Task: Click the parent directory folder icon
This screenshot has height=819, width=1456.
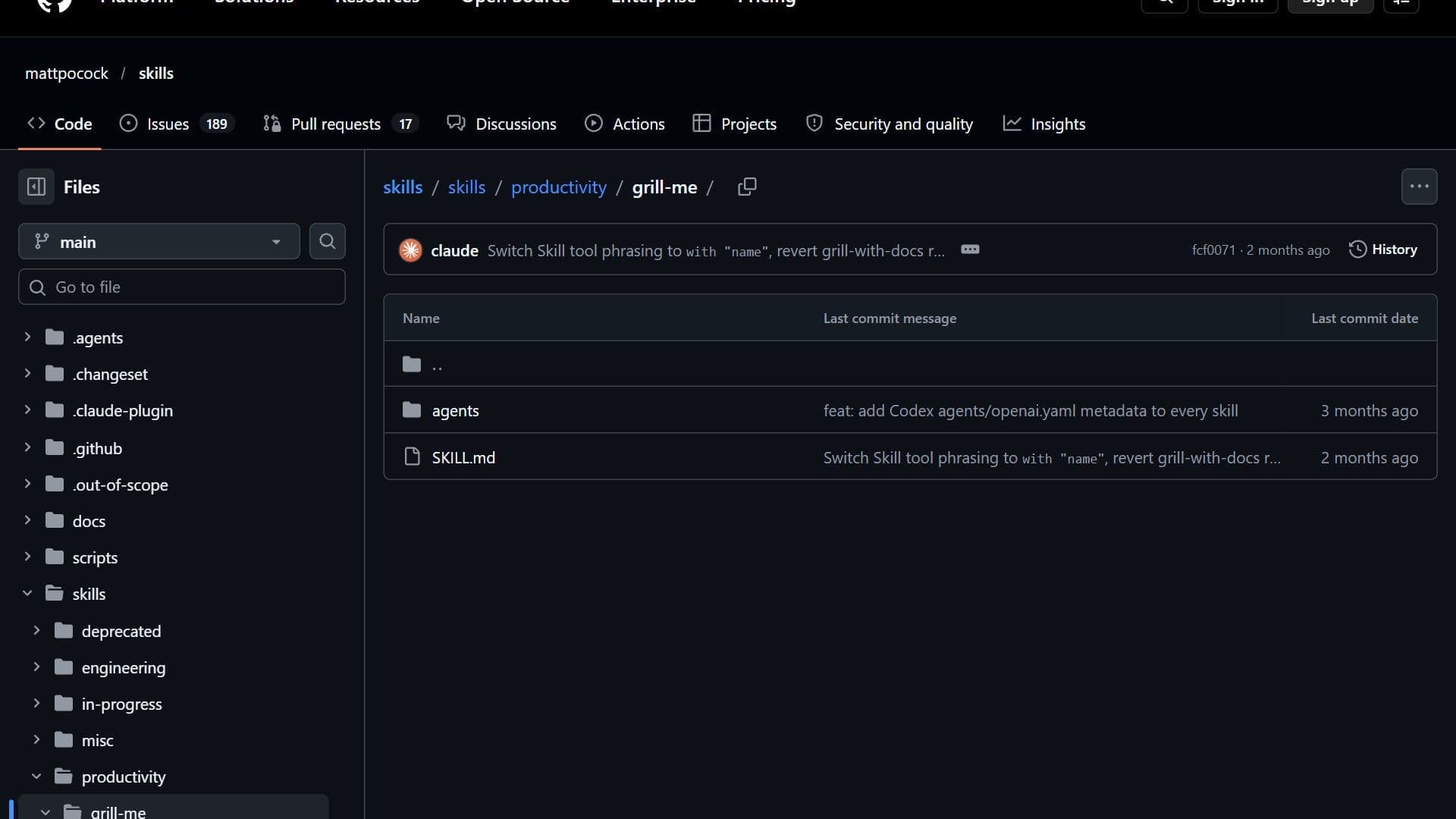Action: (x=412, y=365)
